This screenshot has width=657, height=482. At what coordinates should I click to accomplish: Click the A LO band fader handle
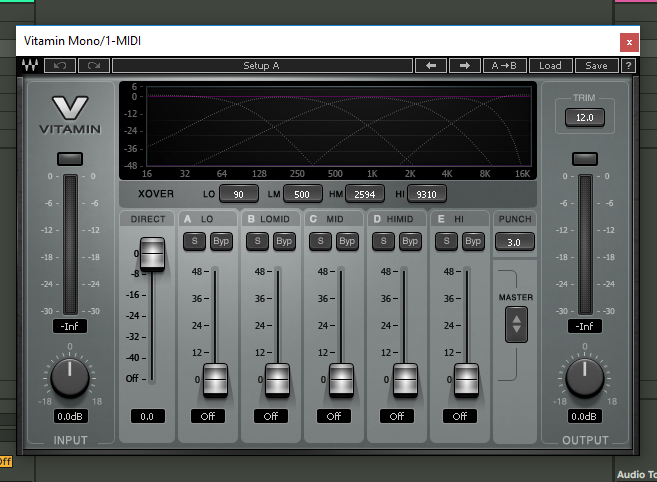(x=215, y=380)
